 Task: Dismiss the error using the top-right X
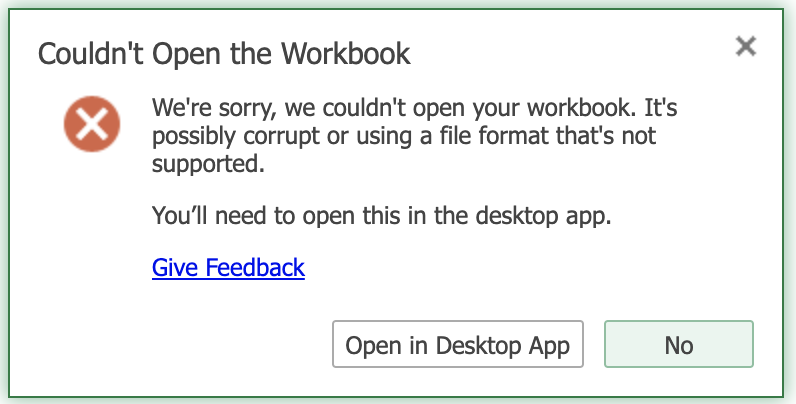pos(746,46)
